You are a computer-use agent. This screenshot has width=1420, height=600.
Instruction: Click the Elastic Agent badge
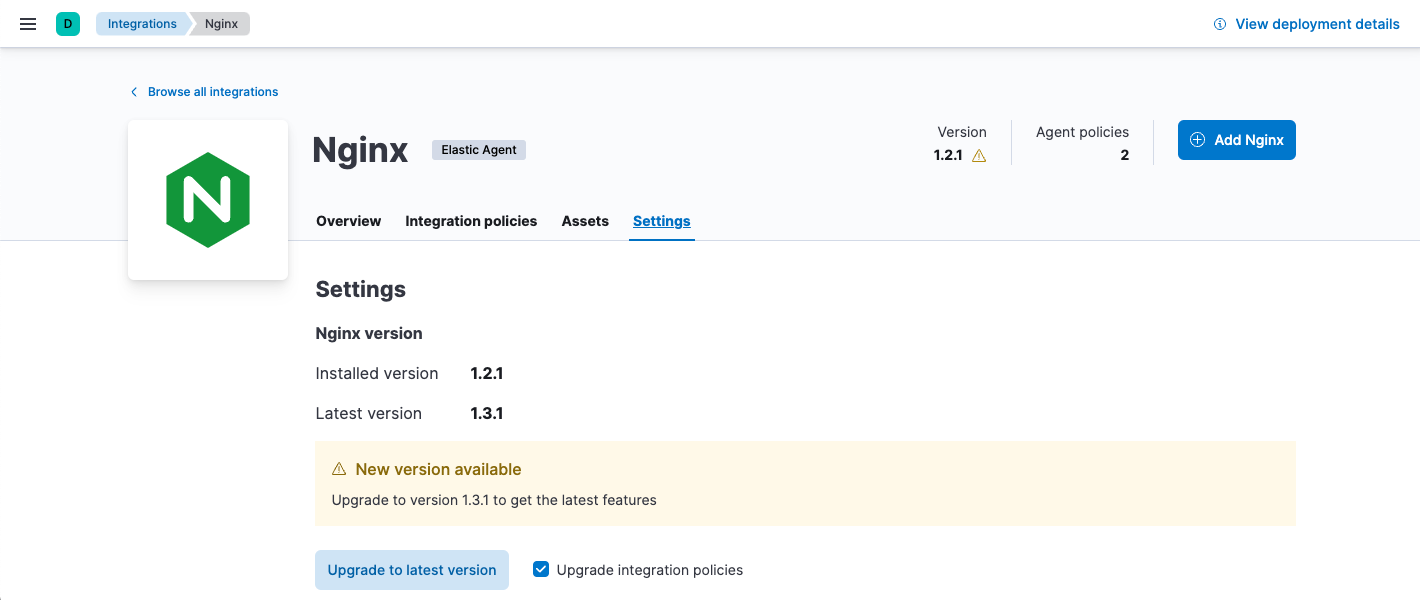(x=478, y=150)
